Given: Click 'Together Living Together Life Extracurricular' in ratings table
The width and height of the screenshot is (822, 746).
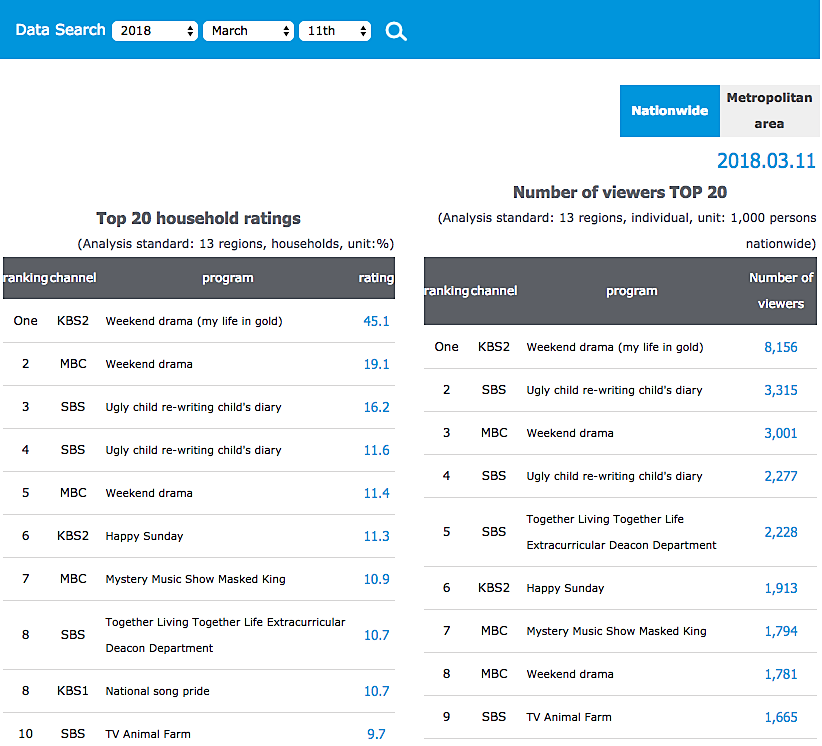Looking at the screenshot, I should (225, 622).
